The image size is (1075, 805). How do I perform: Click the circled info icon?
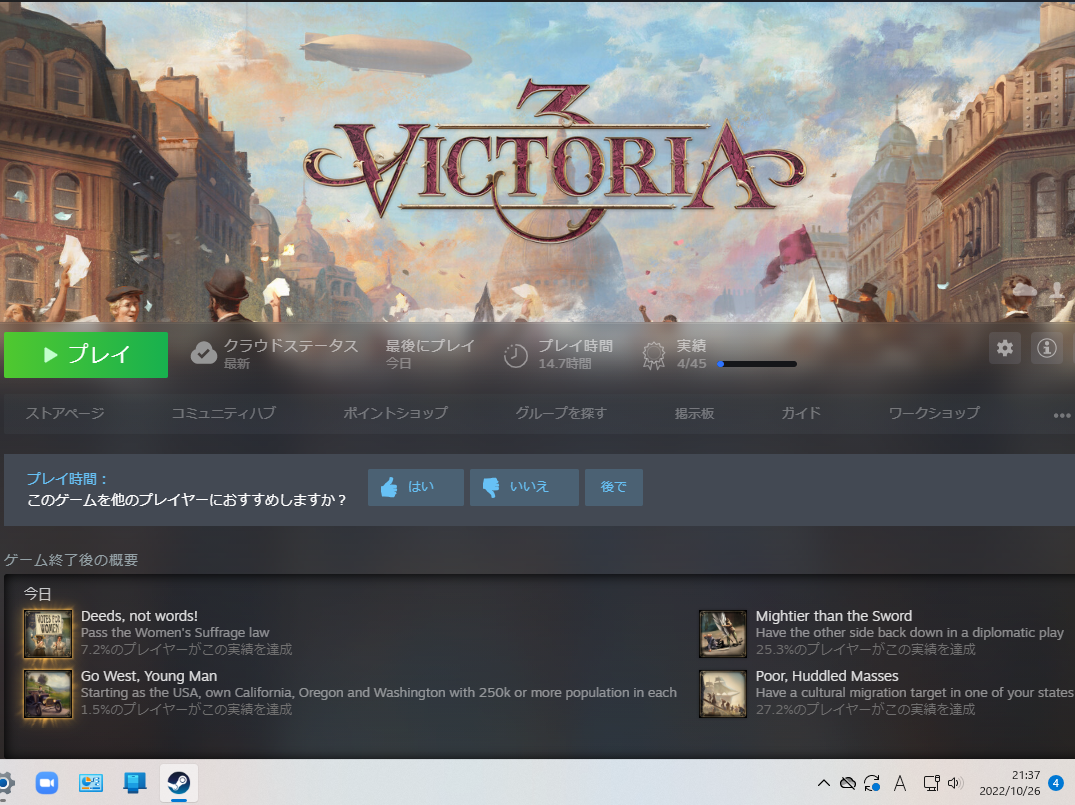click(1046, 348)
